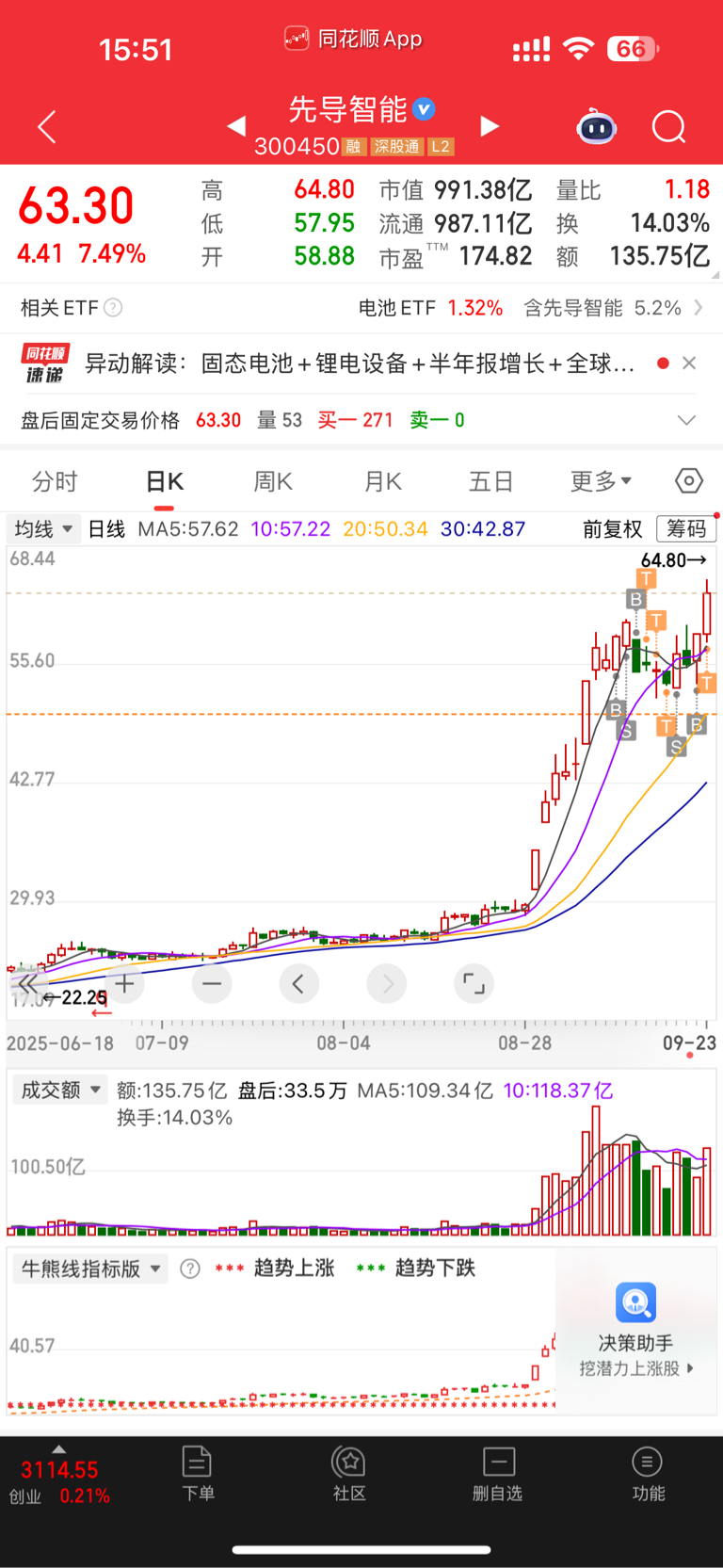Tap current price 63.30
The height and width of the screenshot is (1568, 723).
[76, 205]
